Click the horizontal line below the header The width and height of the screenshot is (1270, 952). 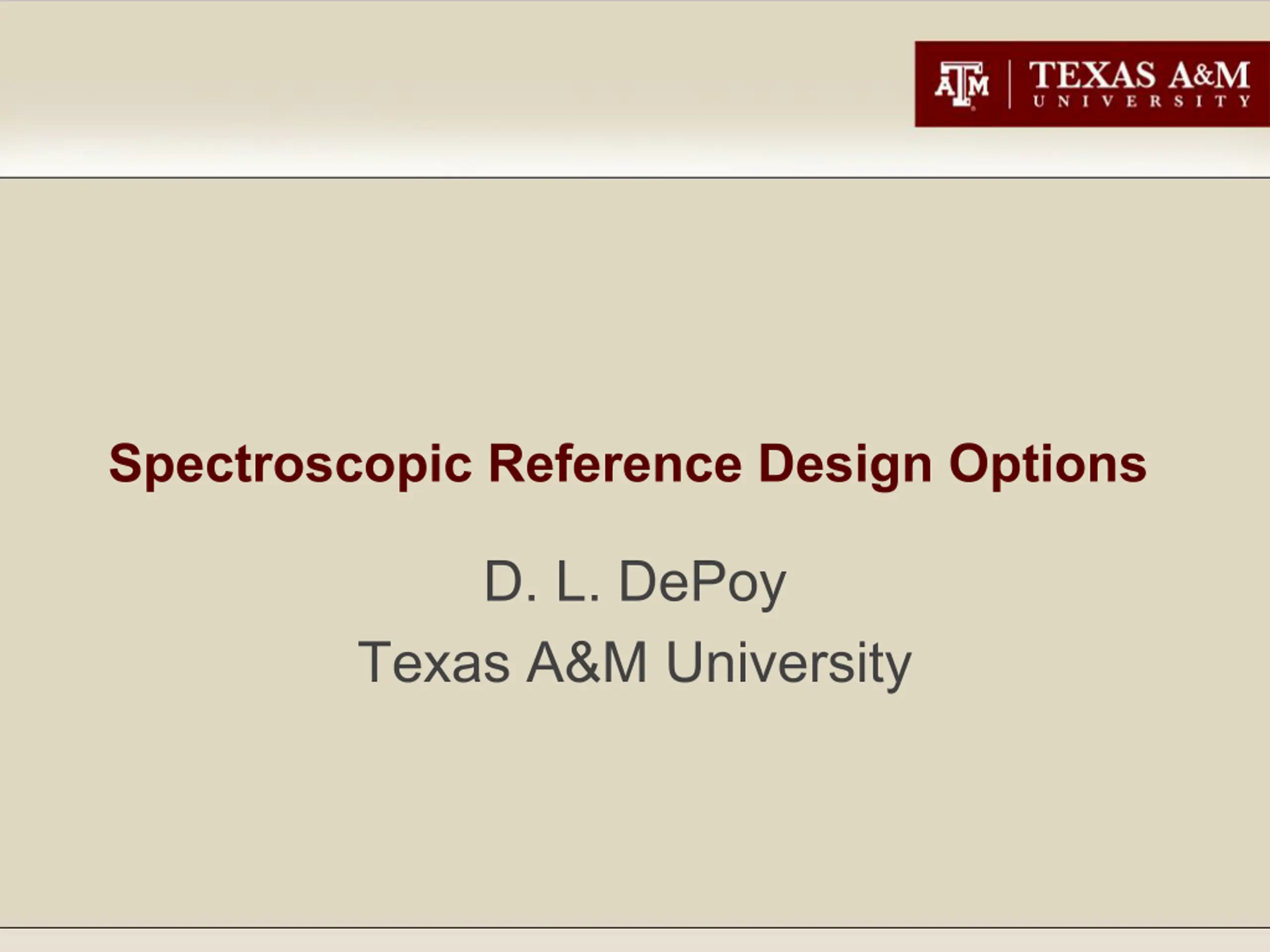pyautogui.click(x=635, y=178)
